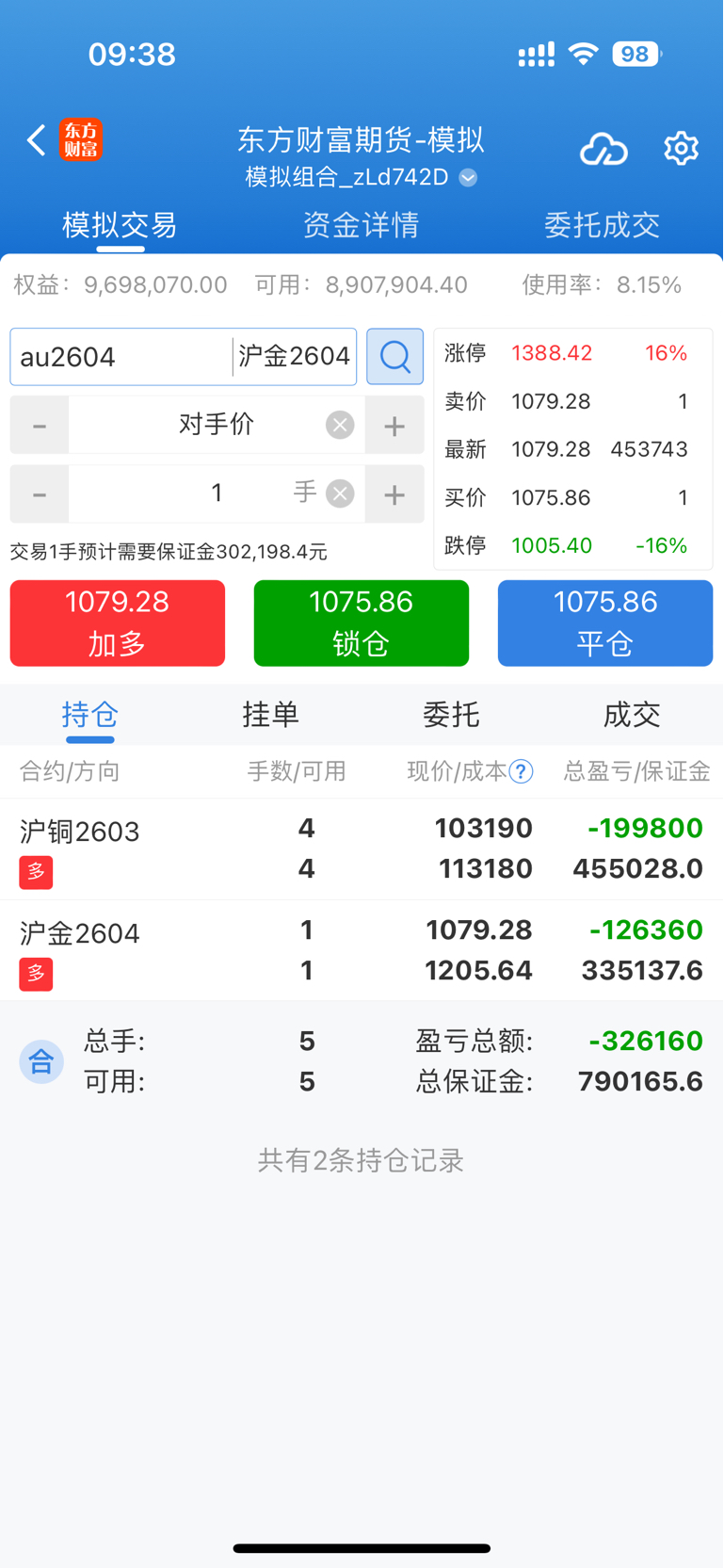Tap the 使用率 8.15% value

(x=649, y=285)
